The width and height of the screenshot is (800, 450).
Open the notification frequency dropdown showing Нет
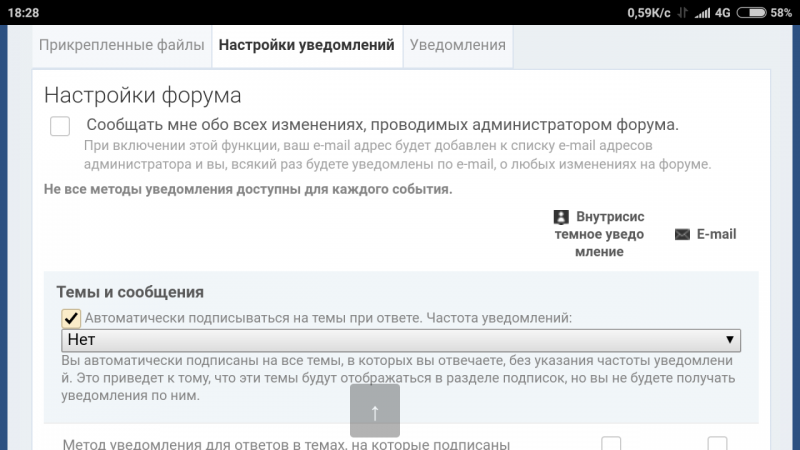point(401,340)
